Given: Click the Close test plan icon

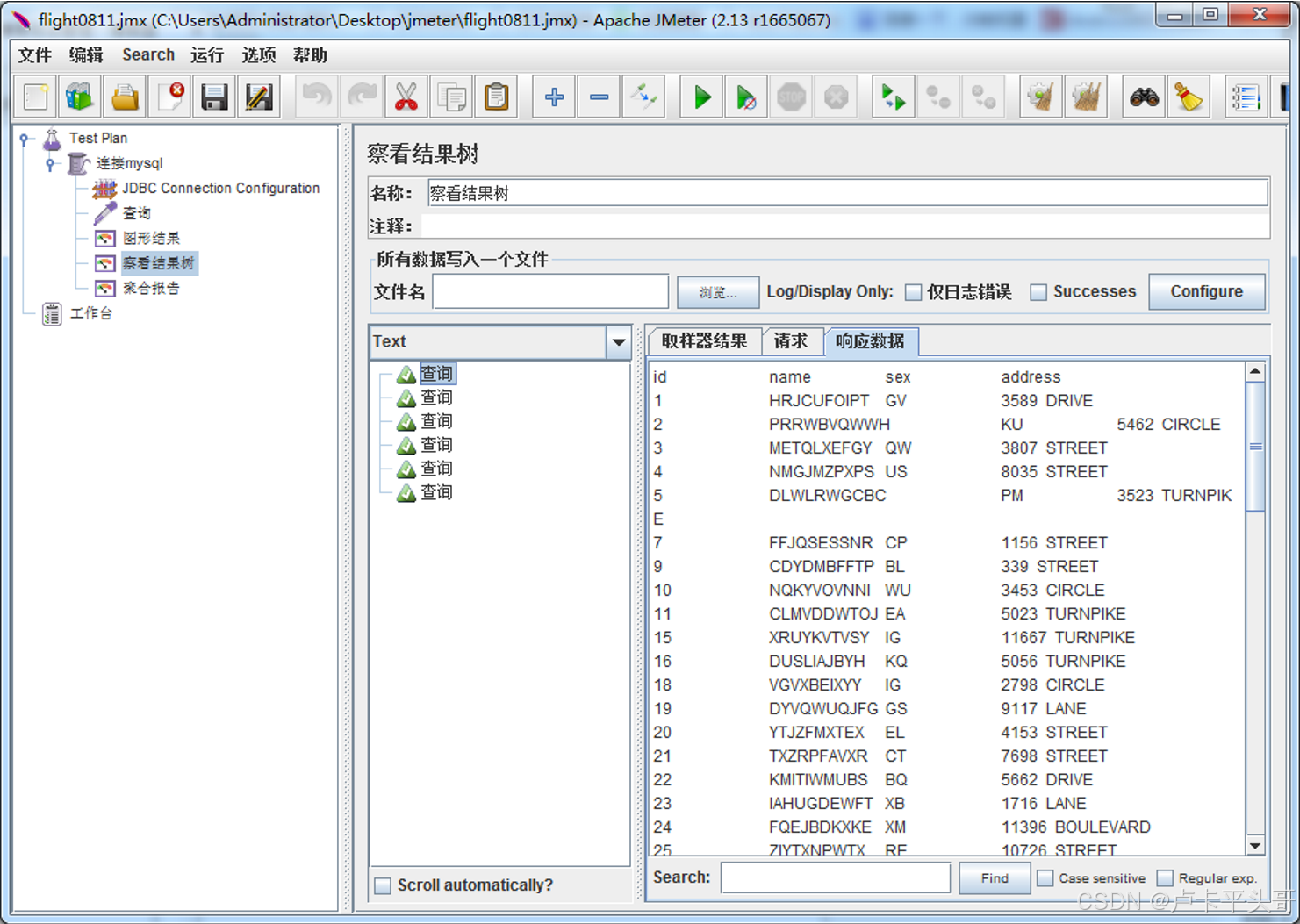Looking at the screenshot, I should [x=170, y=97].
